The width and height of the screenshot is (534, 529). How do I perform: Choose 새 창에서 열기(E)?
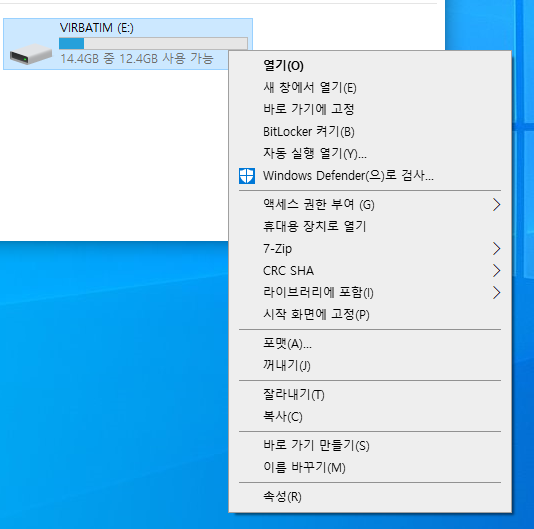tap(370, 88)
